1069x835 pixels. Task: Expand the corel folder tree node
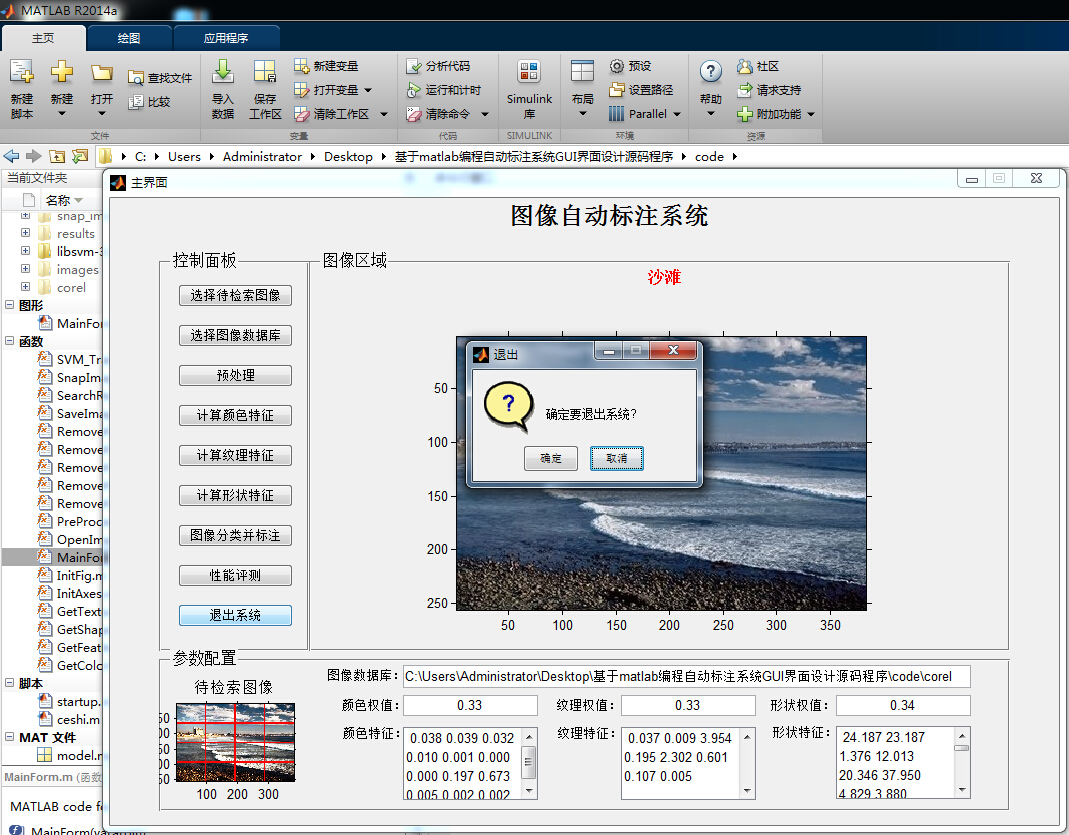click(x=25, y=287)
